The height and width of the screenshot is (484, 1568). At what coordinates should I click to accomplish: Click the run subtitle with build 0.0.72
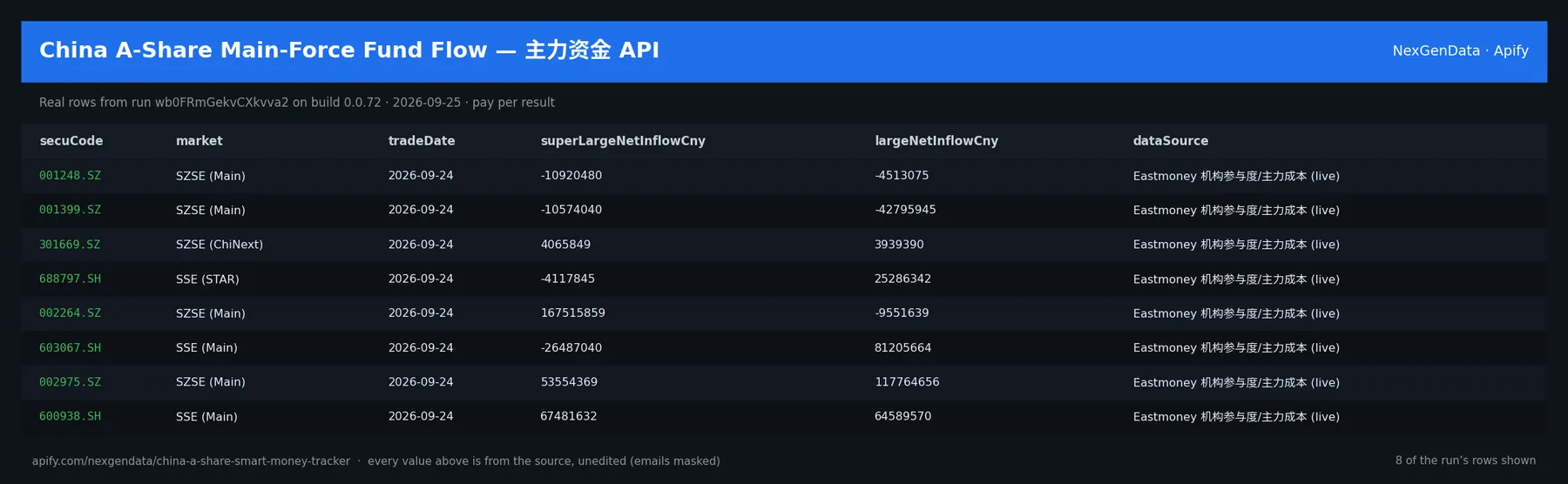tap(297, 103)
